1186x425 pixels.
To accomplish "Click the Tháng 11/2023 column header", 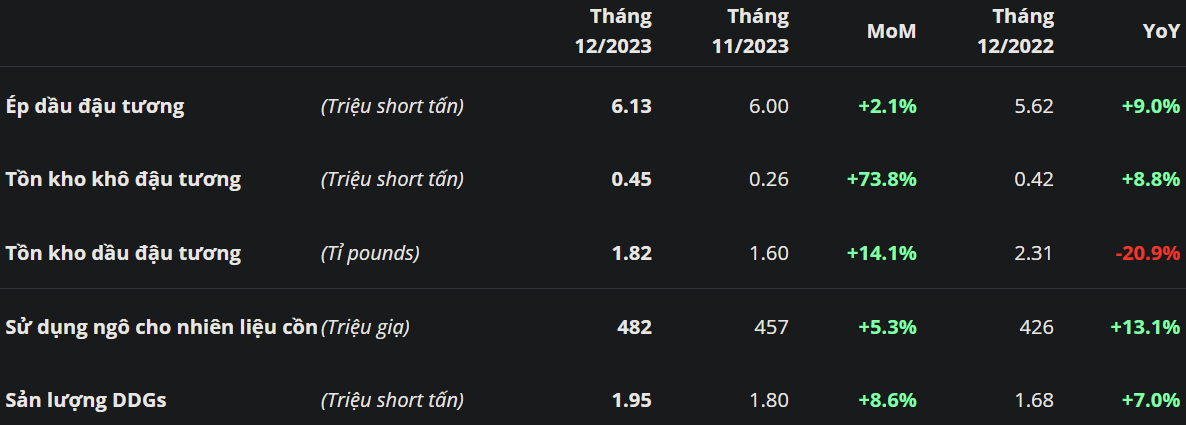I will [x=750, y=31].
